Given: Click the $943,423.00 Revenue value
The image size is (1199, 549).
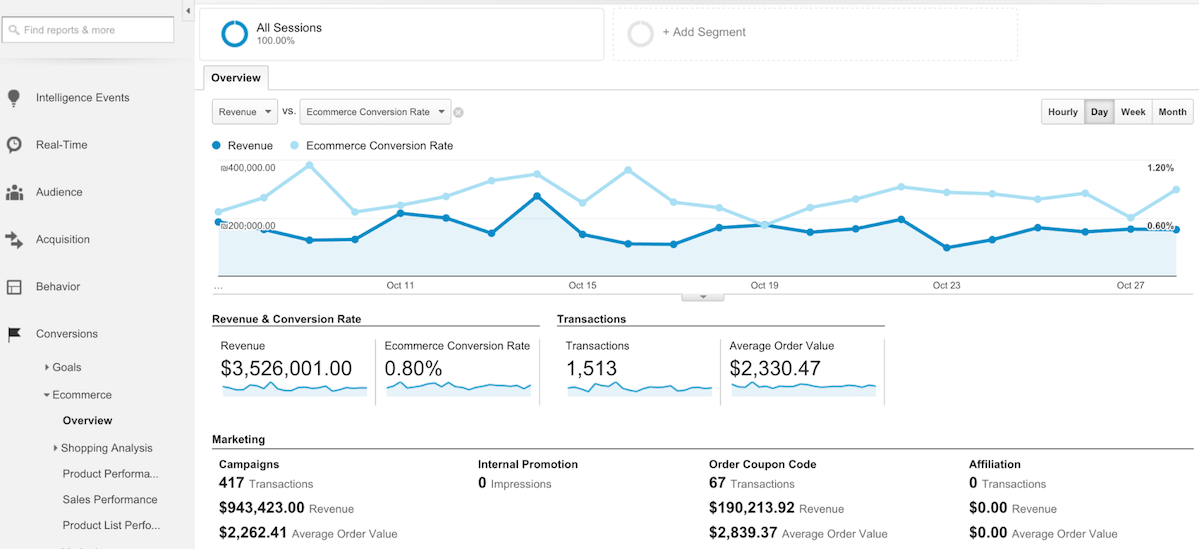Looking at the screenshot, I should coord(286,508).
